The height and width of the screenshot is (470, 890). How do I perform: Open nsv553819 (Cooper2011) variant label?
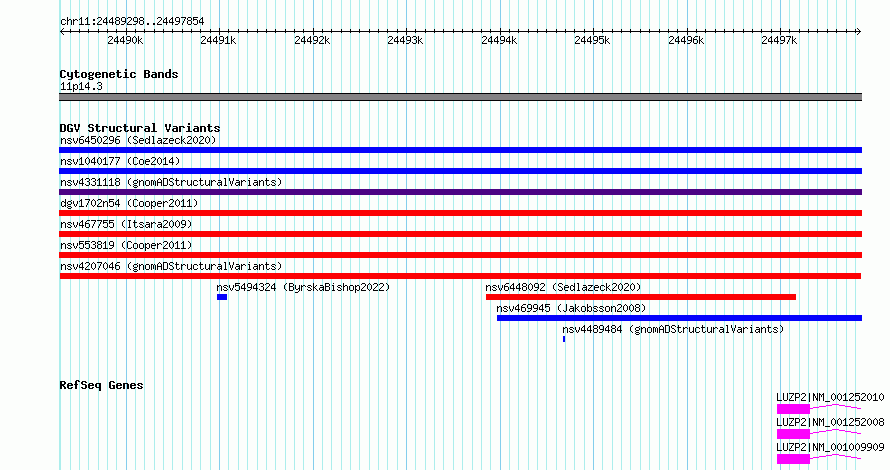pyautogui.click(x=126, y=245)
